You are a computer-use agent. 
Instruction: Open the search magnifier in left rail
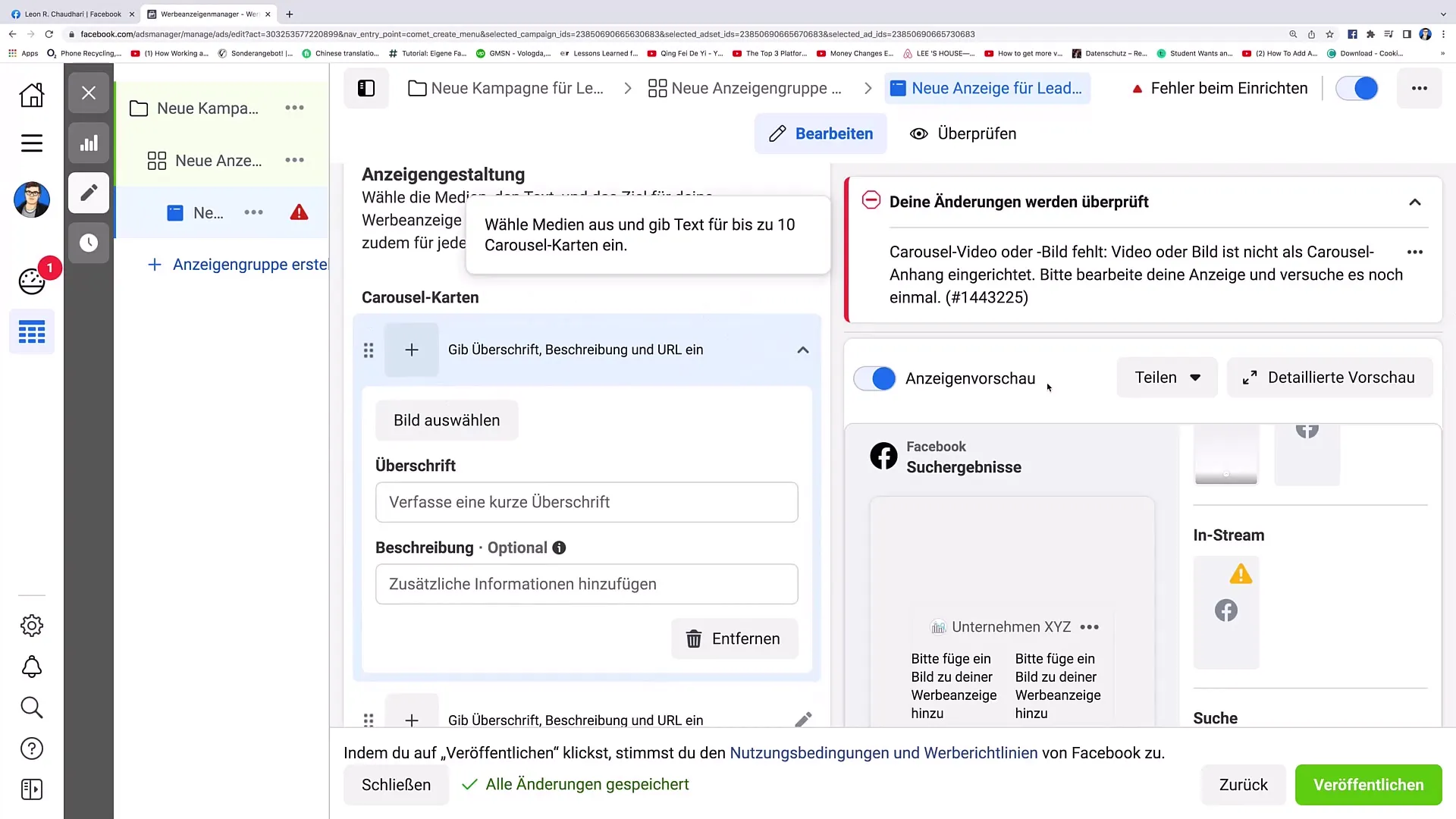coord(32,708)
